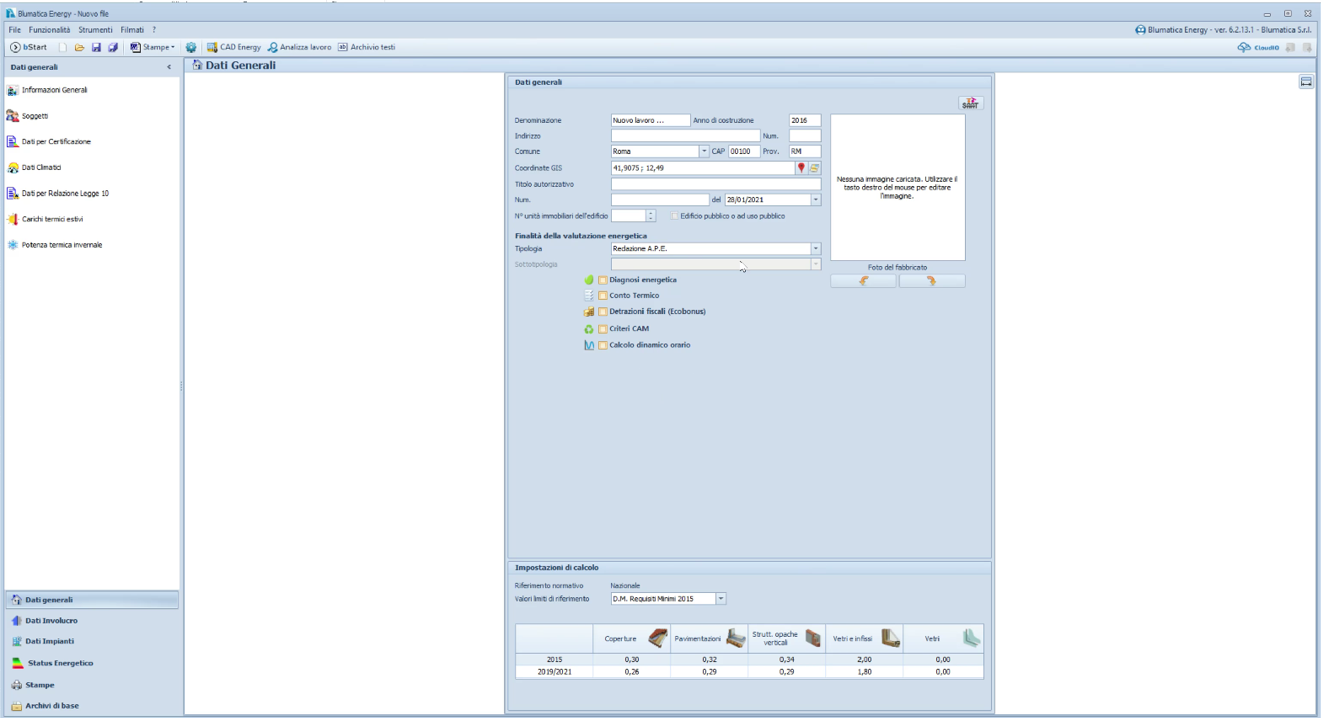Screen dimensions: 1321x718
Task: Click the map icon beside GIS pin
Action: (x=814, y=168)
